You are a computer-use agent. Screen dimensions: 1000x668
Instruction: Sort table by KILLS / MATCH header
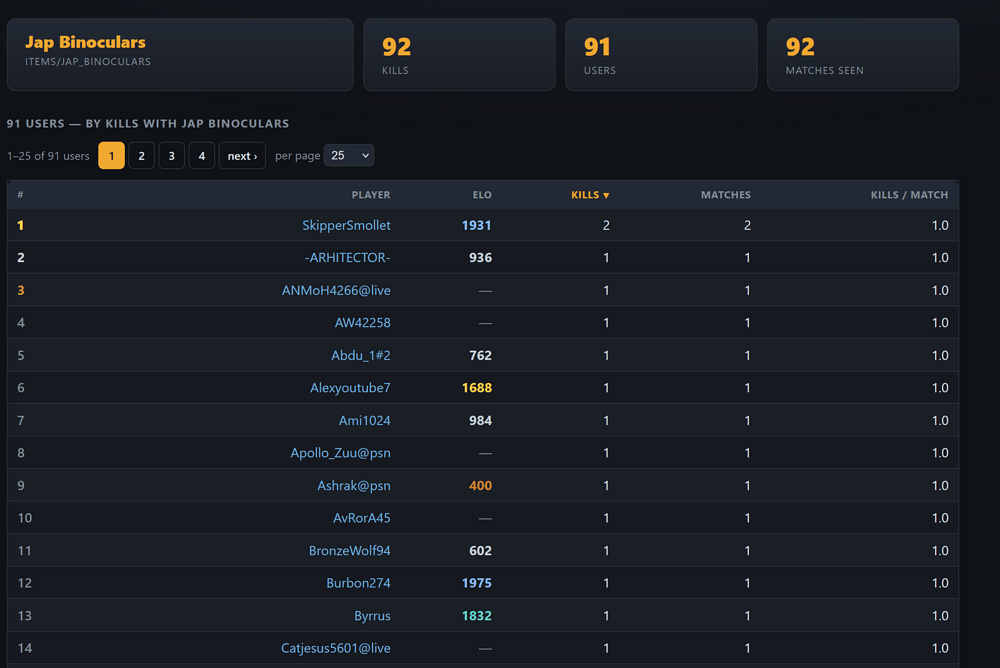909,195
